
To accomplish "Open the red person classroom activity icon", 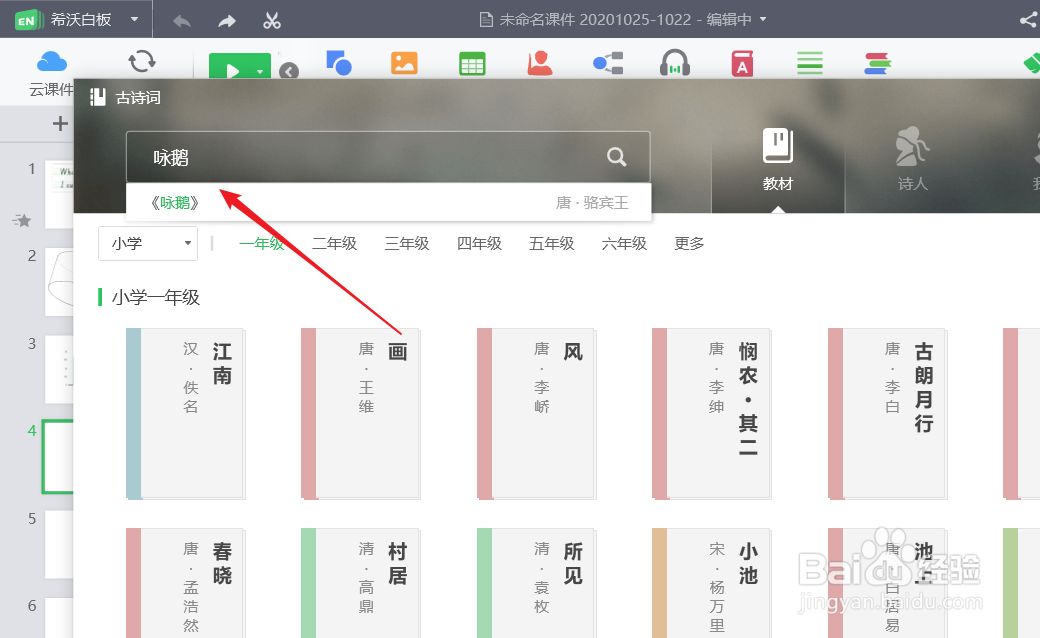I will click(540, 63).
